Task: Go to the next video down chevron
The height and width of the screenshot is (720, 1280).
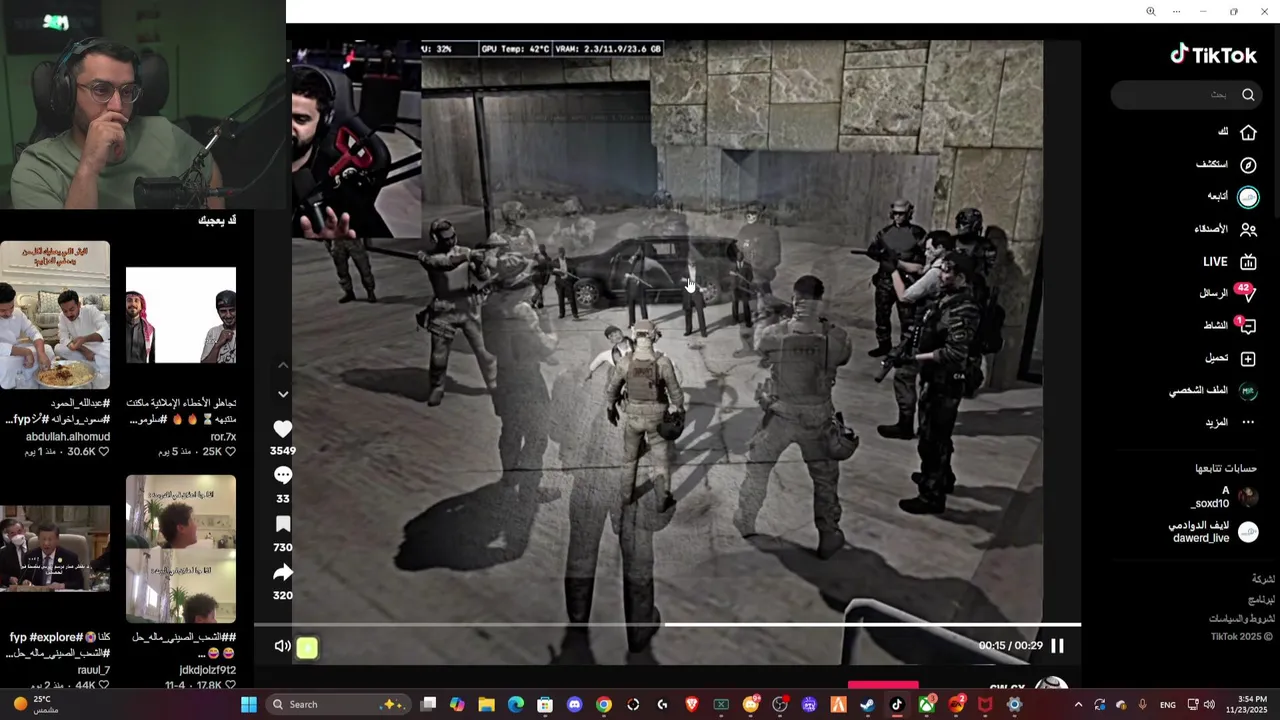Action: tap(283, 394)
